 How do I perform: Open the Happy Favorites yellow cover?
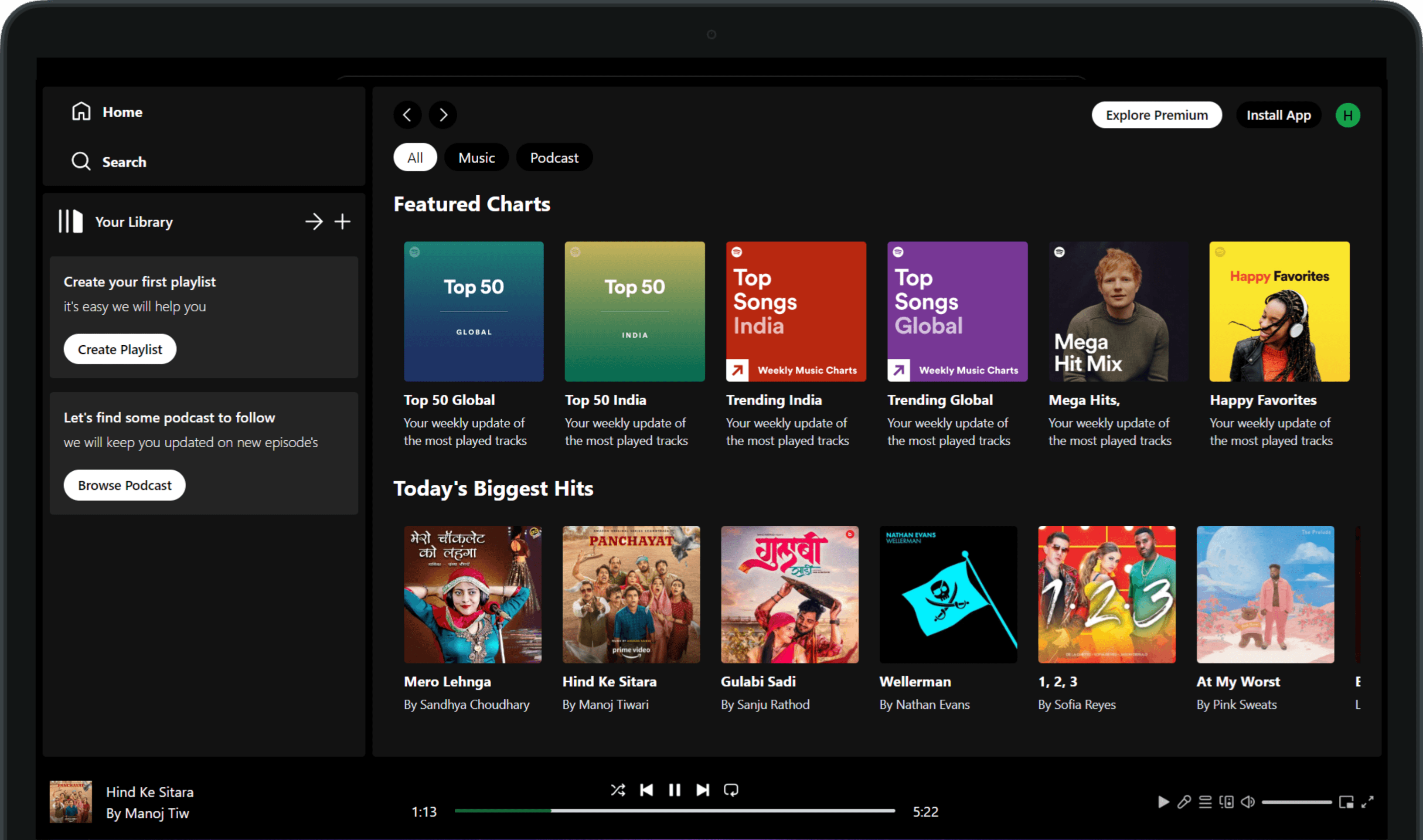1279,312
